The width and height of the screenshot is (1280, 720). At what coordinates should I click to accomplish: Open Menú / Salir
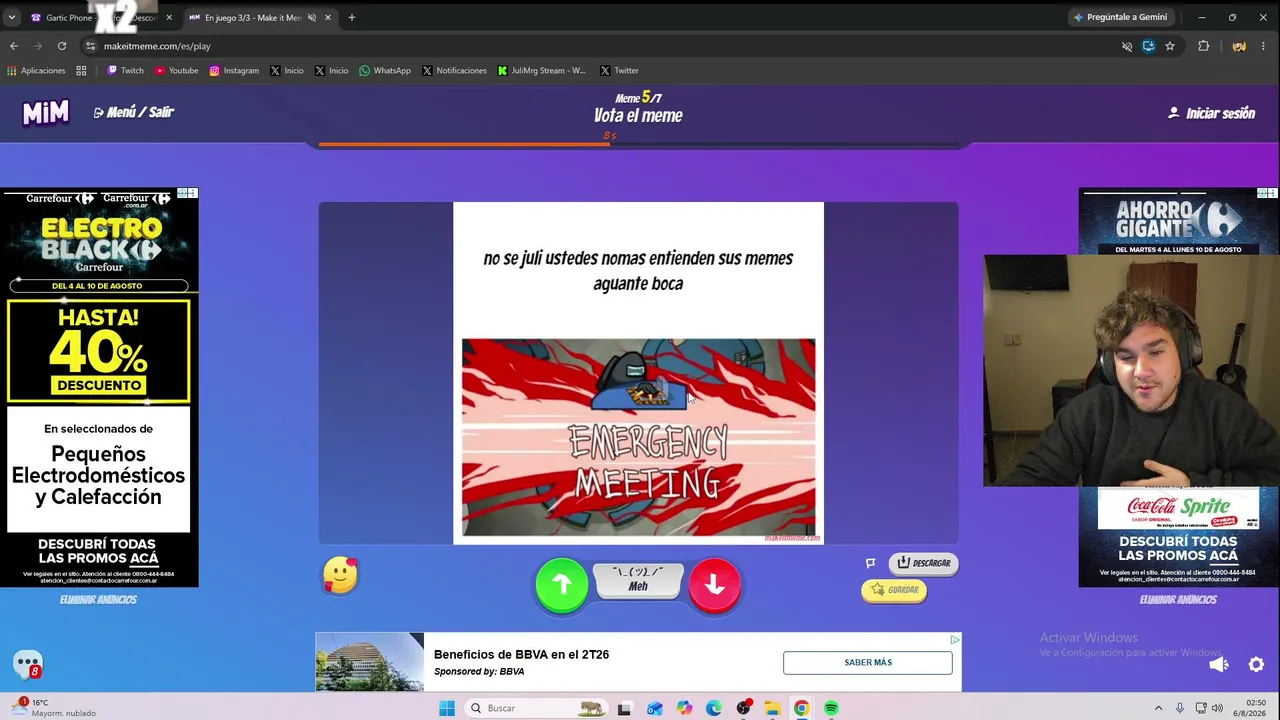[133, 112]
